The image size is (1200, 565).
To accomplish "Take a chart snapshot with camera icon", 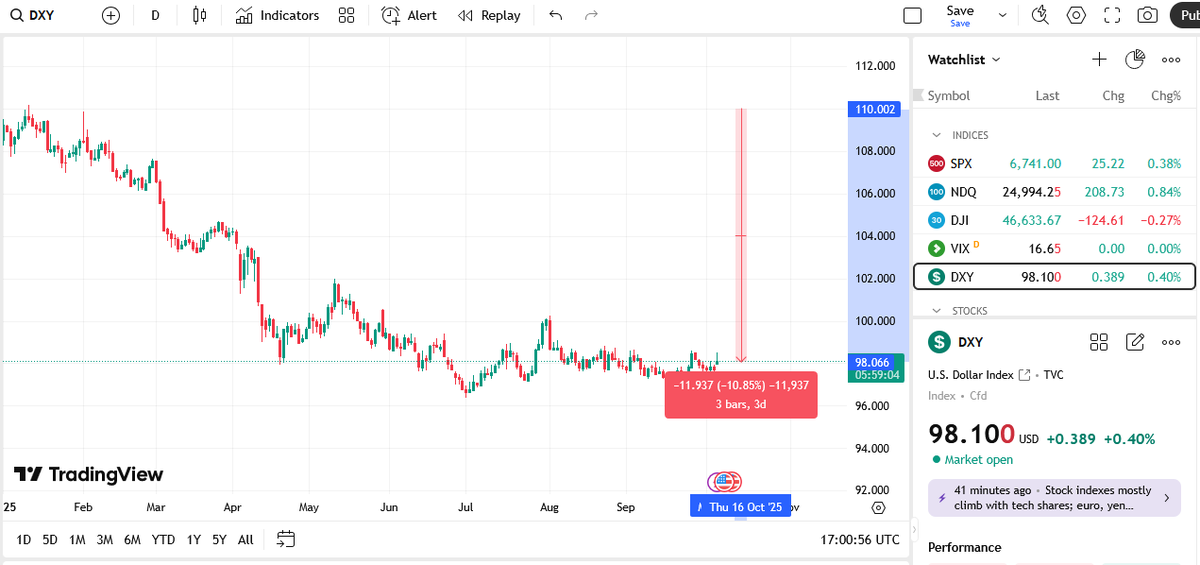I will 1148,15.
